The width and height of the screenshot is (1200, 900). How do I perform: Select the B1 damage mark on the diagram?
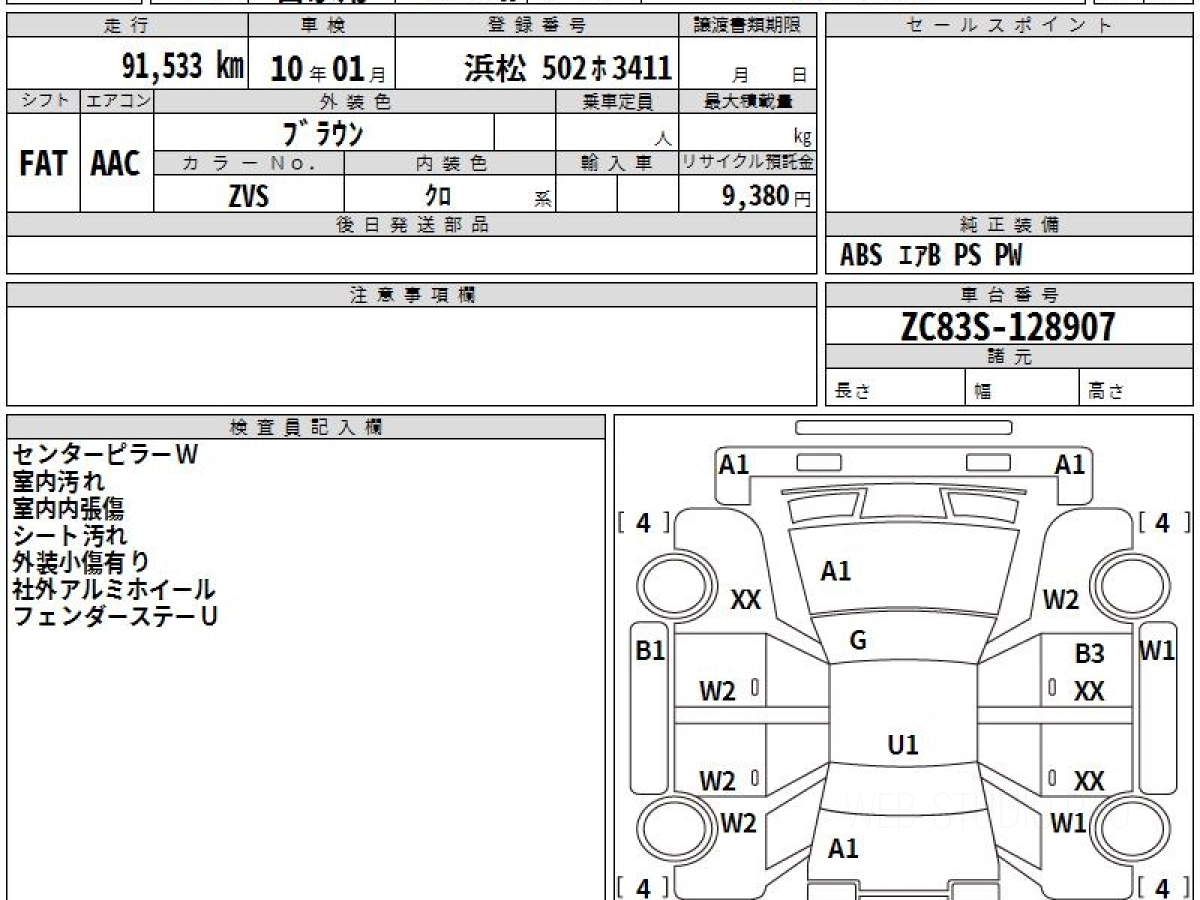tap(650, 651)
